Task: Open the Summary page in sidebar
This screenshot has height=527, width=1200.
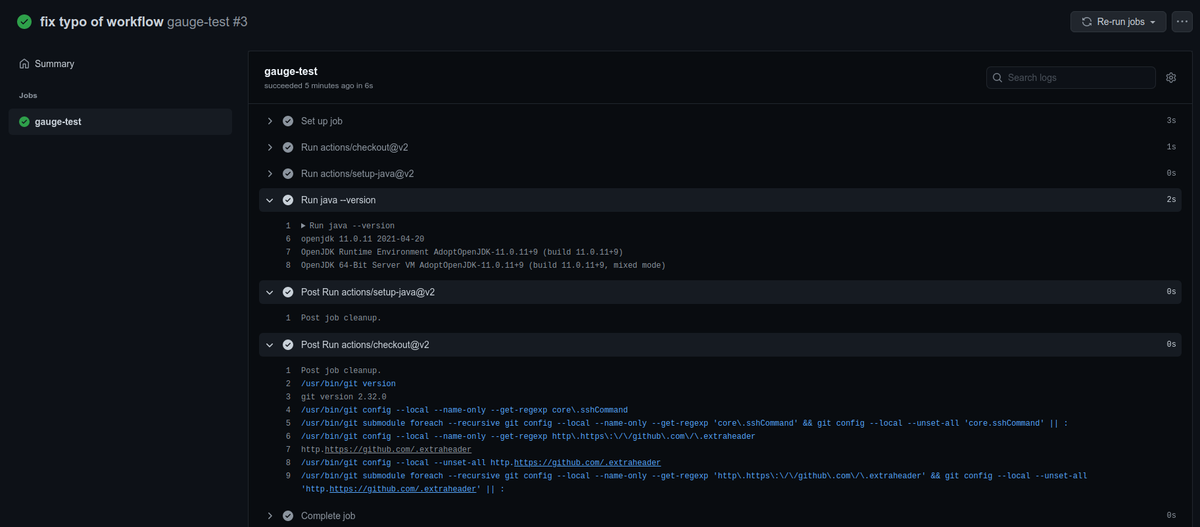Action: point(120,64)
